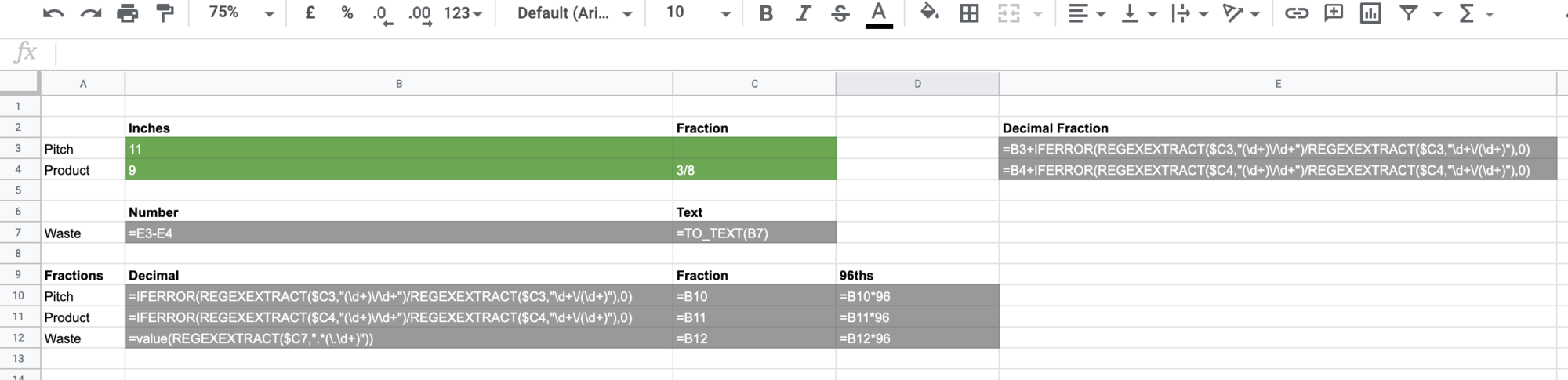1568x380 pixels.
Task: Click the Format as percent button
Action: coord(347,13)
